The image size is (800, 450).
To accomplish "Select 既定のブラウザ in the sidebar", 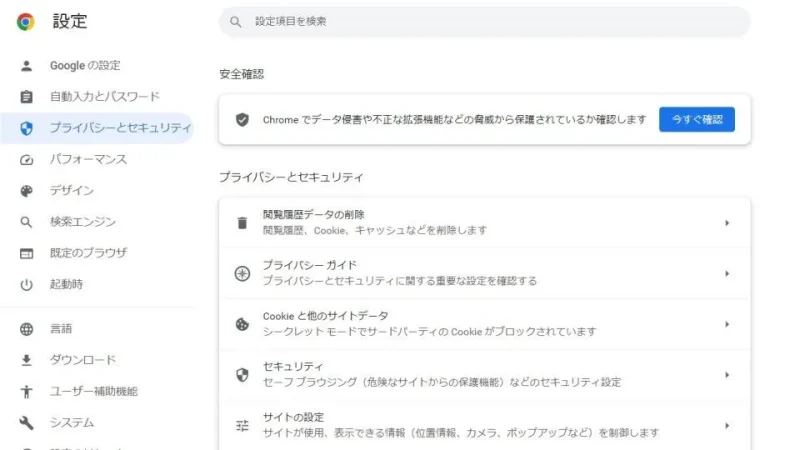I will point(88,253).
